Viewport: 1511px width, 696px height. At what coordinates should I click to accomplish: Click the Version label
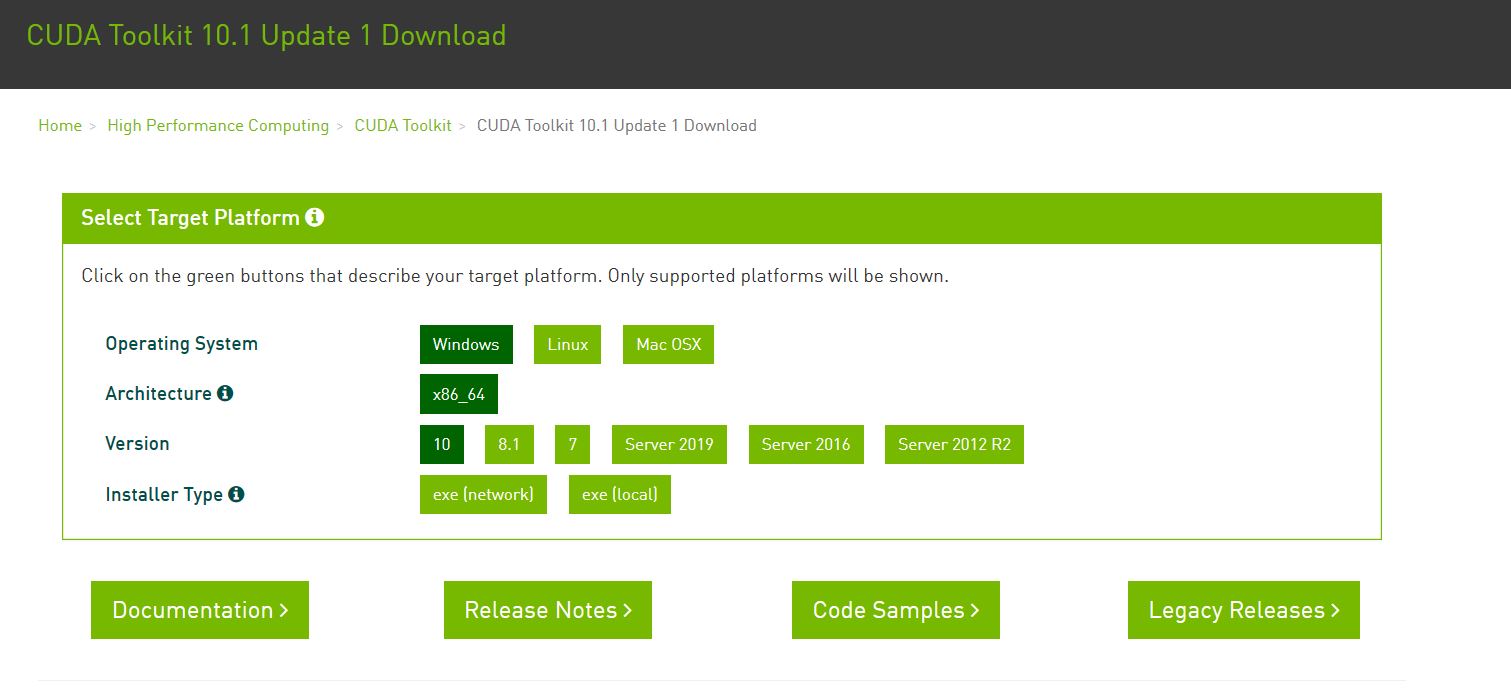(137, 444)
